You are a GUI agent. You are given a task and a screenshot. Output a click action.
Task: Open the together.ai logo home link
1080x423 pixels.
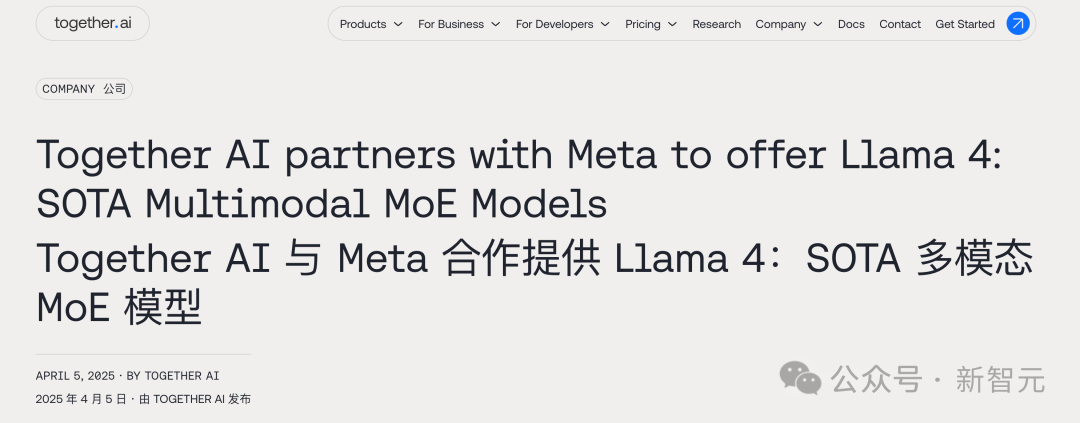point(92,23)
